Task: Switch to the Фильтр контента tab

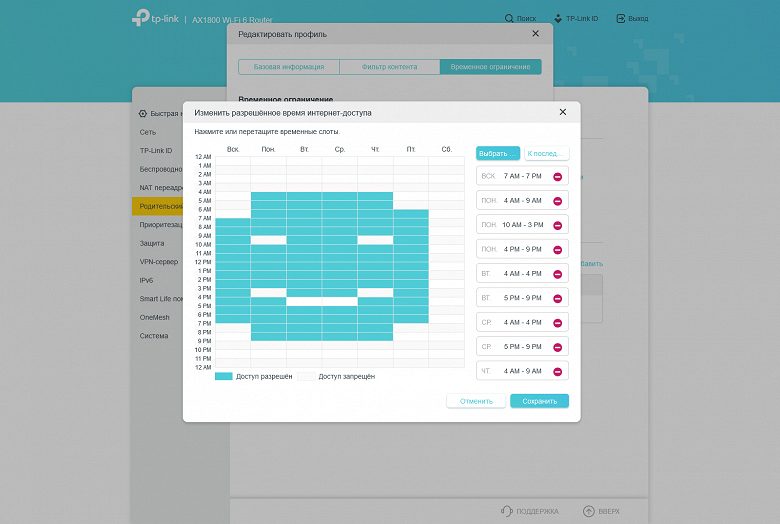Action: tap(390, 67)
